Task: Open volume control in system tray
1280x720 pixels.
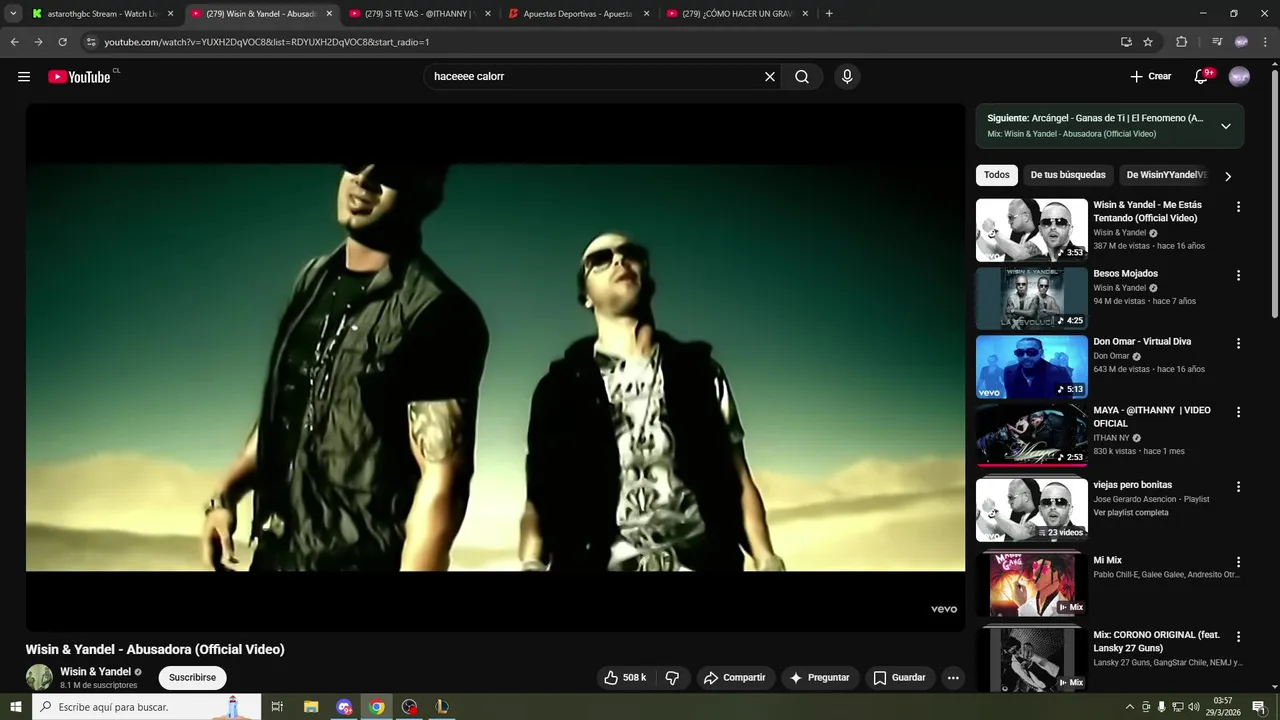Action: click(1194, 707)
